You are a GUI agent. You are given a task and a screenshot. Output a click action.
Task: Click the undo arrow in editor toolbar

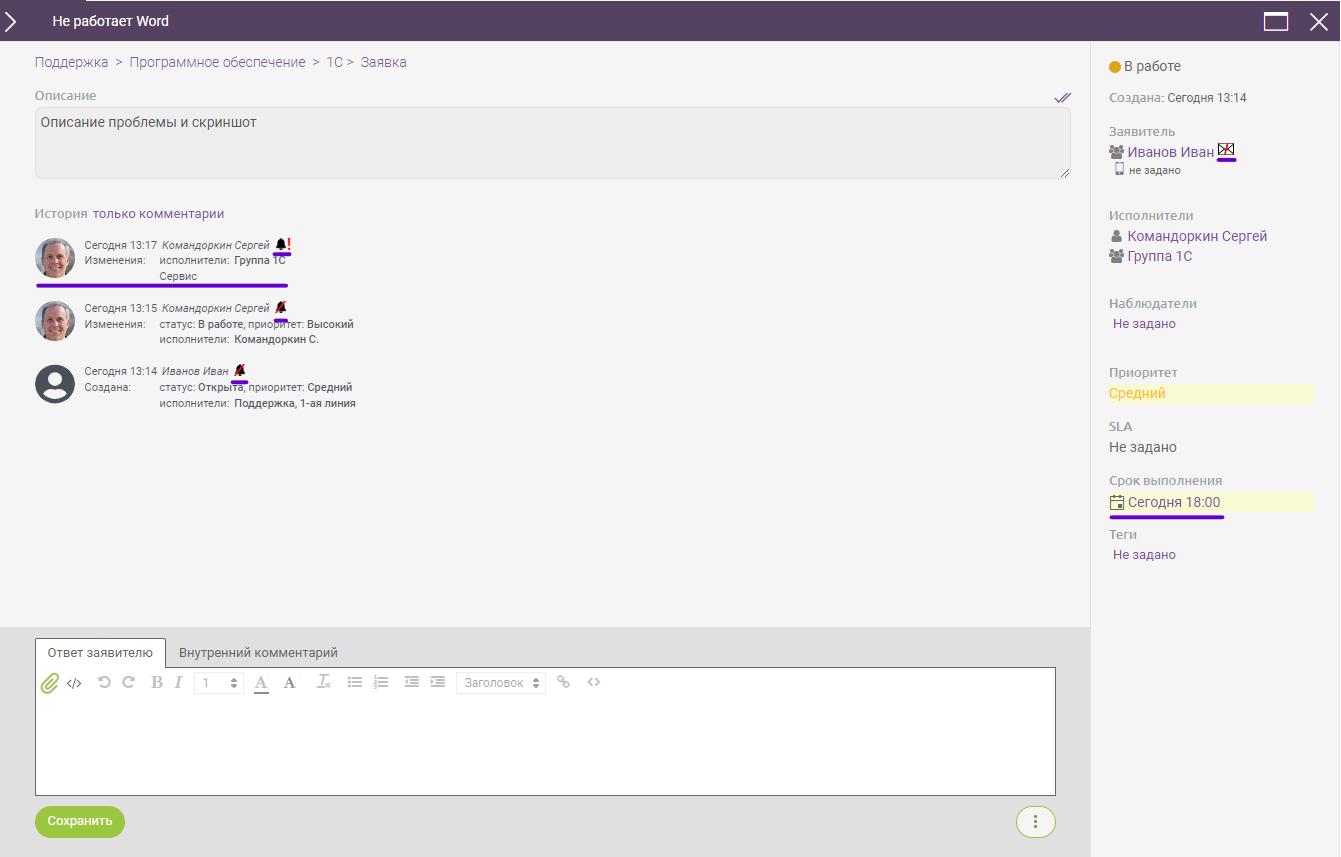click(x=104, y=682)
